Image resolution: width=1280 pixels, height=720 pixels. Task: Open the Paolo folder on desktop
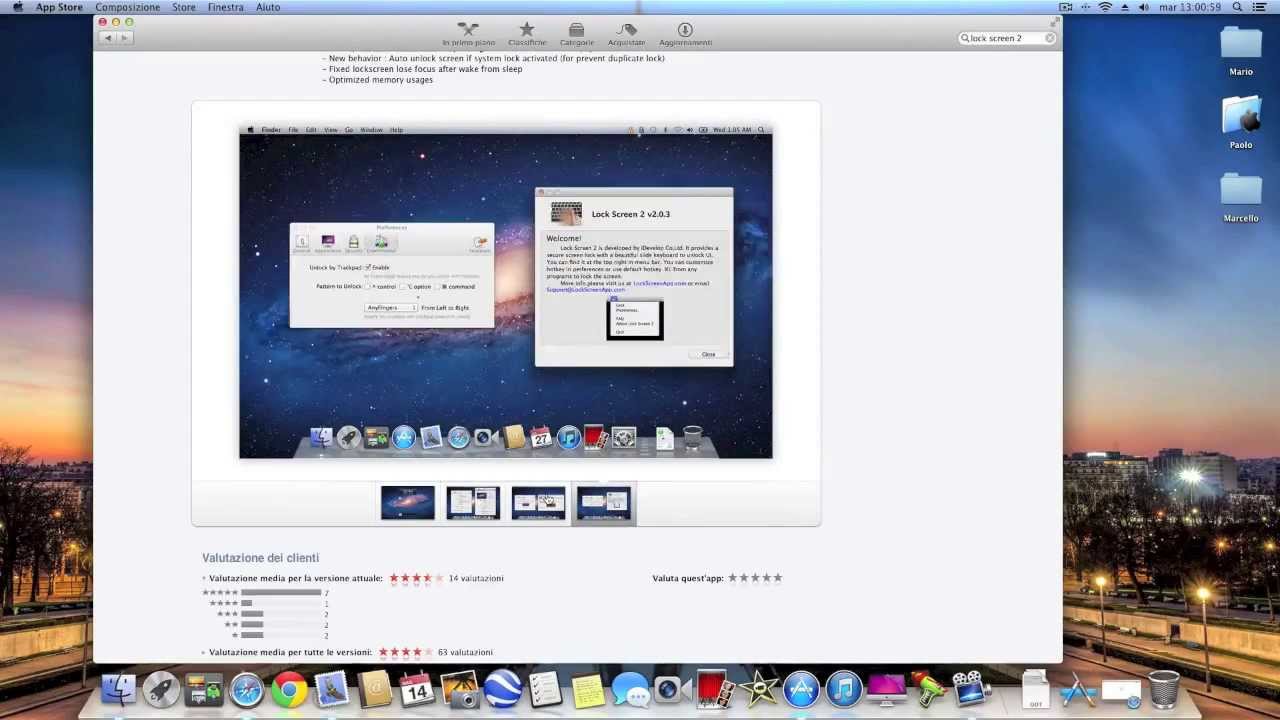pyautogui.click(x=1241, y=122)
